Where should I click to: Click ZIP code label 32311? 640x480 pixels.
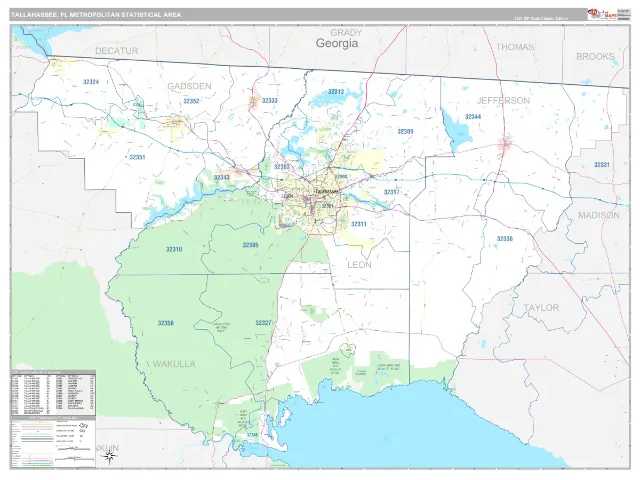point(358,224)
